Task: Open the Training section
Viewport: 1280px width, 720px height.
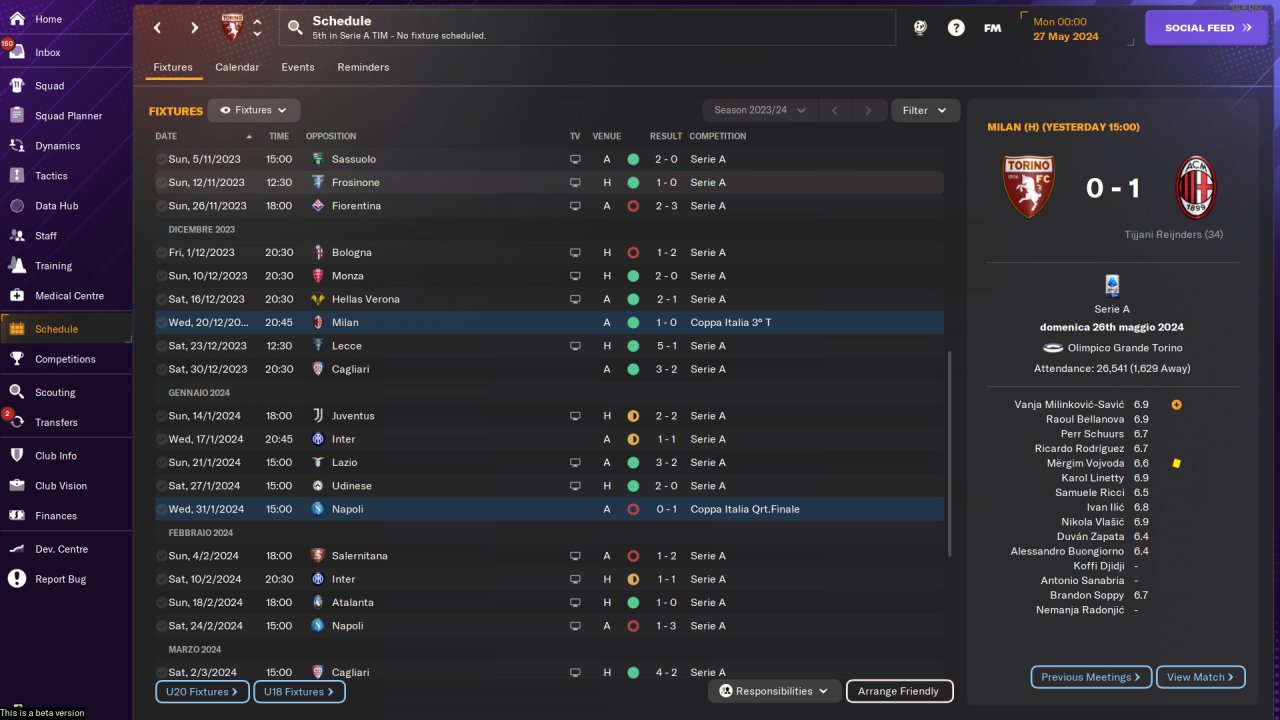Action: coord(53,266)
